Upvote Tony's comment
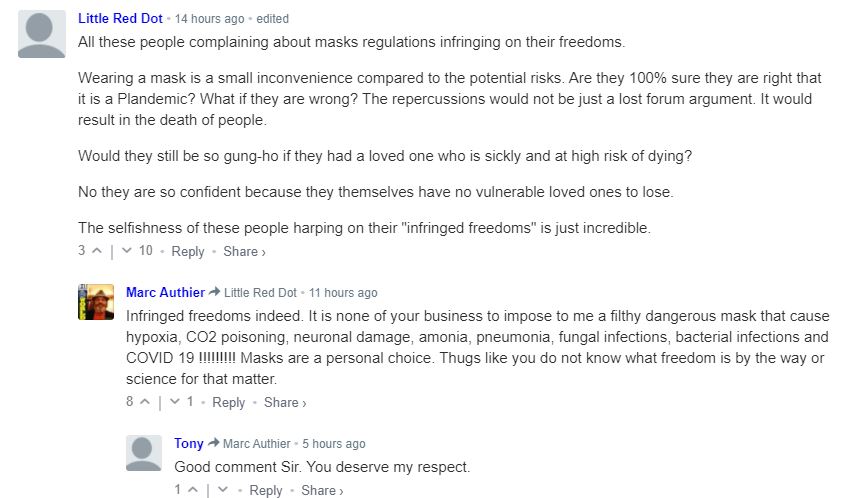Screen dimensions: 842x498 (x=193, y=490)
